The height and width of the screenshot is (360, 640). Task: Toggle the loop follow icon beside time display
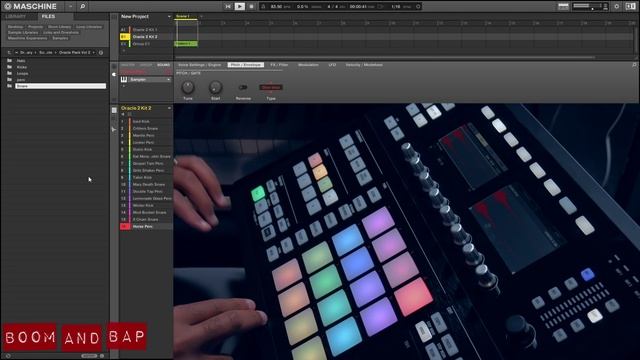point(381,7)
